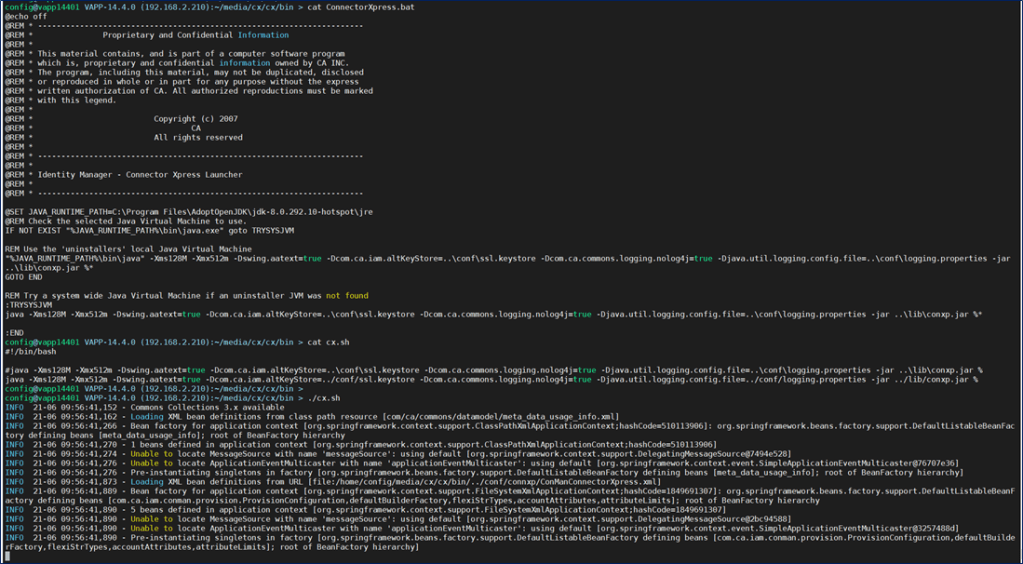This screenshot has width=1023, height=564.
Task: Click "REM Use the 'uninstallers' local Java" comment
Action: (128, 250)
